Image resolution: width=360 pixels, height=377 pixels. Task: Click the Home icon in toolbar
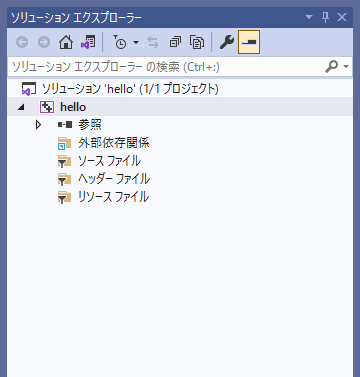click(x=66, y=42)
